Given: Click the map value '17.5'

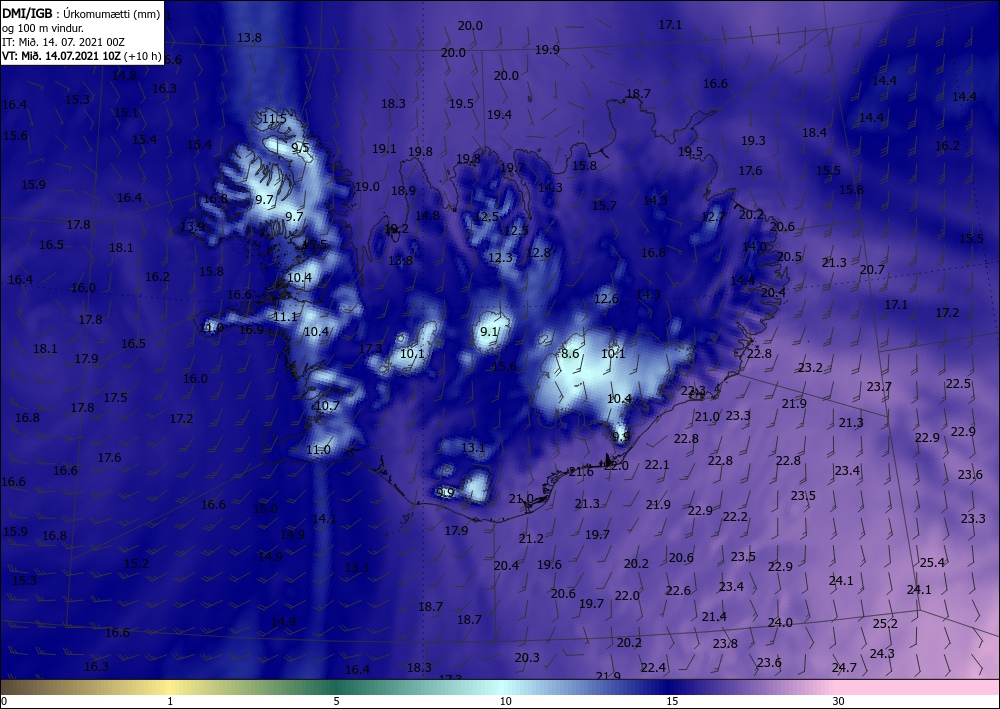Looking at the screenshot, I should pyautogui.click(x=115, y=398).
